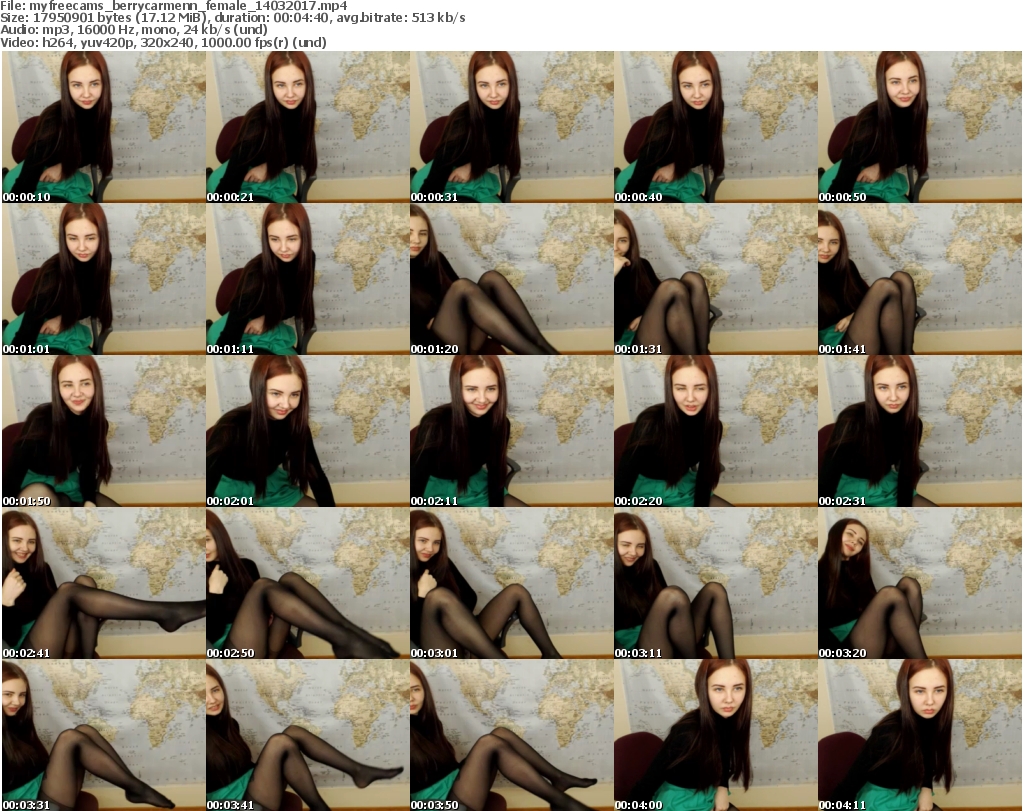1024x811 pixels.
Task: Open the frame stamped 00:00:31
Action: (x=512, y=127)
